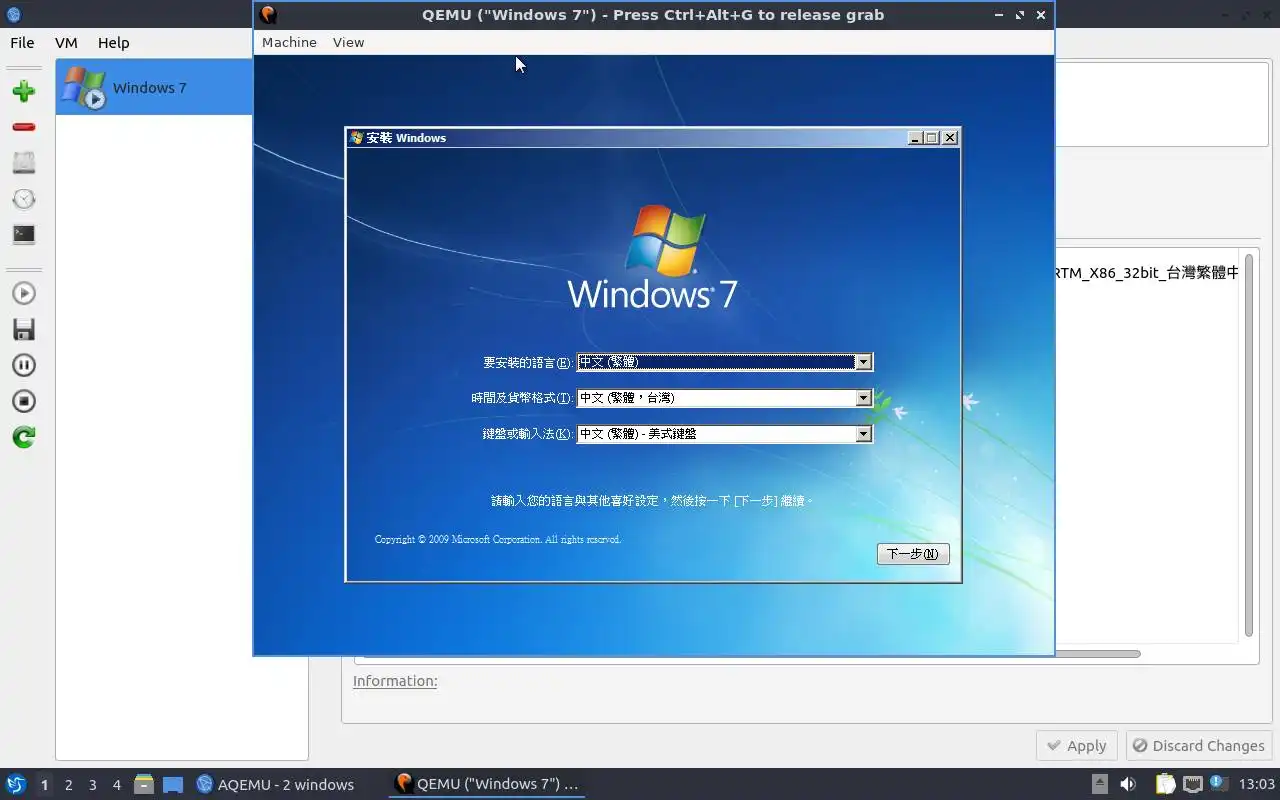Open the Help menu in AQEMU
The image size is (1280, 800).
point(113,43)
